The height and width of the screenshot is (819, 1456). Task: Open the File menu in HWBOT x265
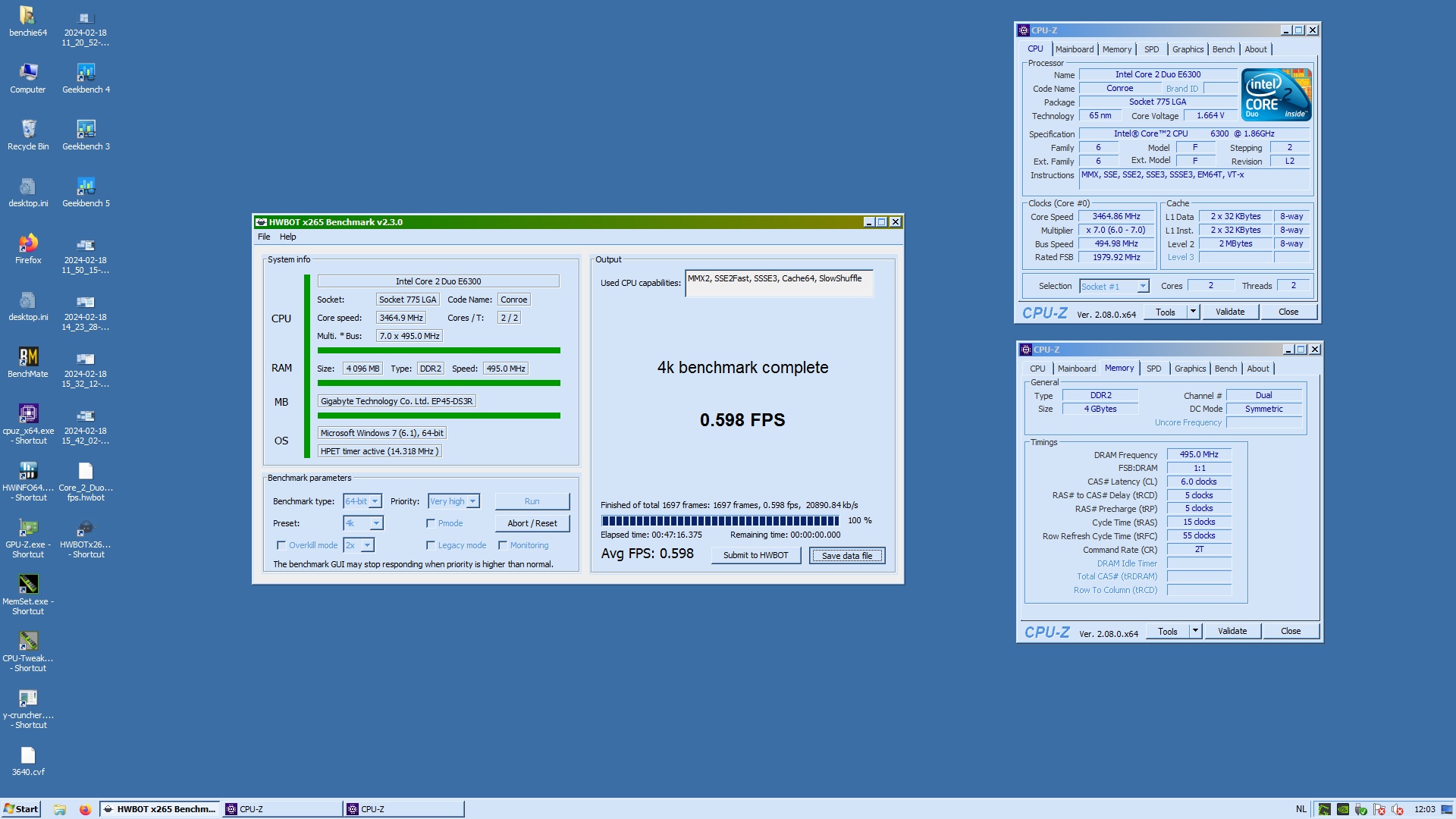(264, 237)
